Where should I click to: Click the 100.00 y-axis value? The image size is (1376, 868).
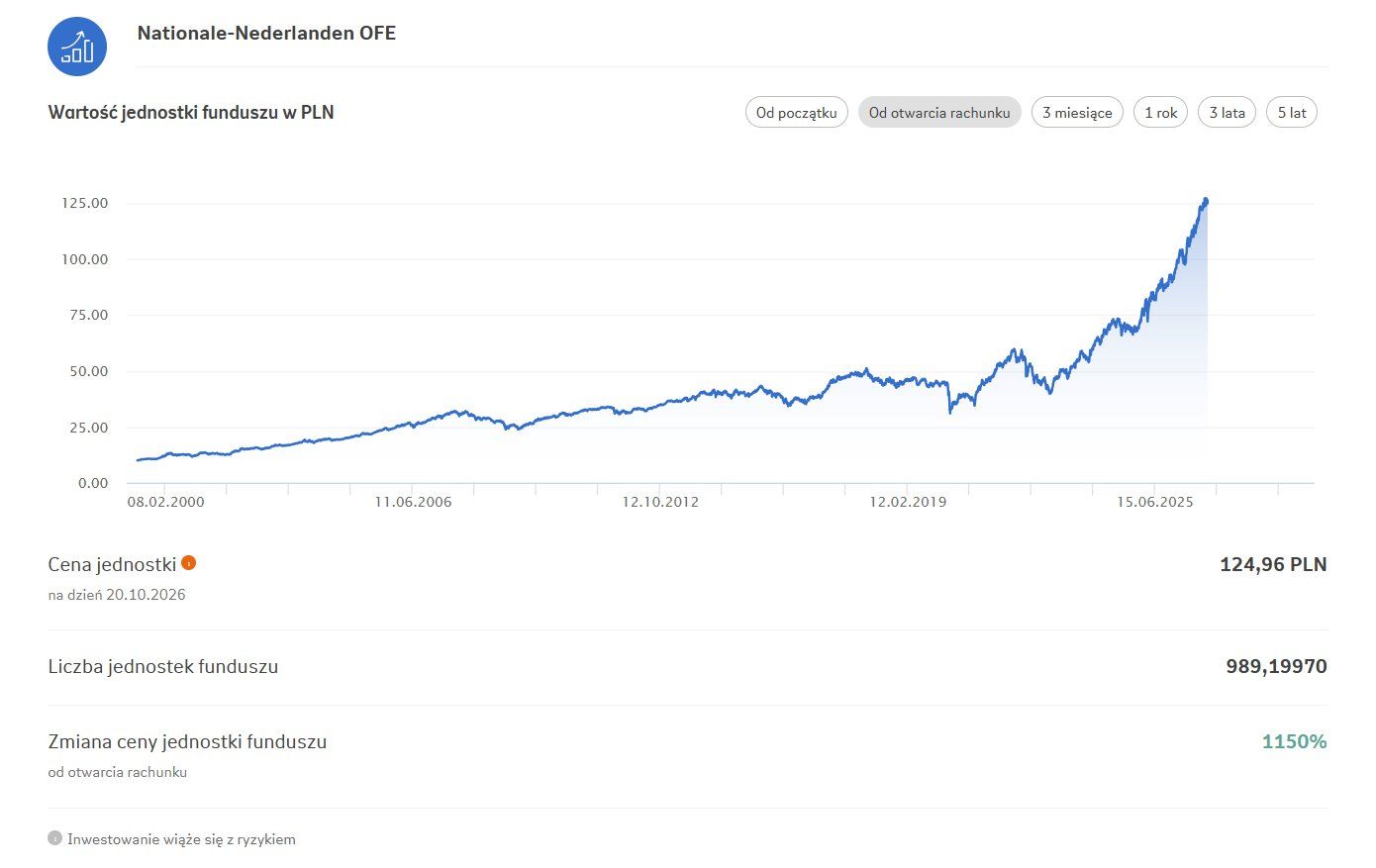[85, 259]
